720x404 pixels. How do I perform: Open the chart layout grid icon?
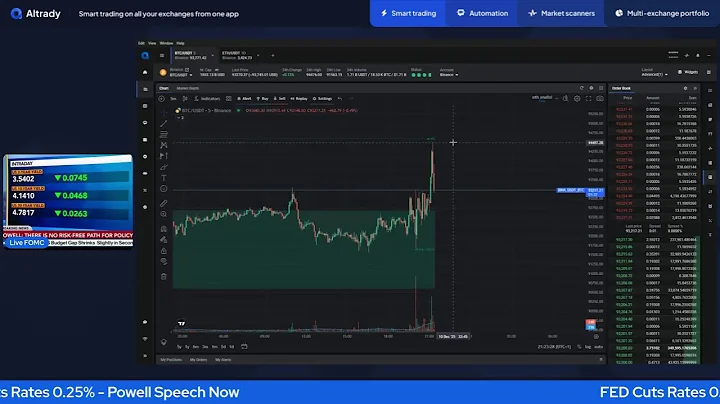229,99
